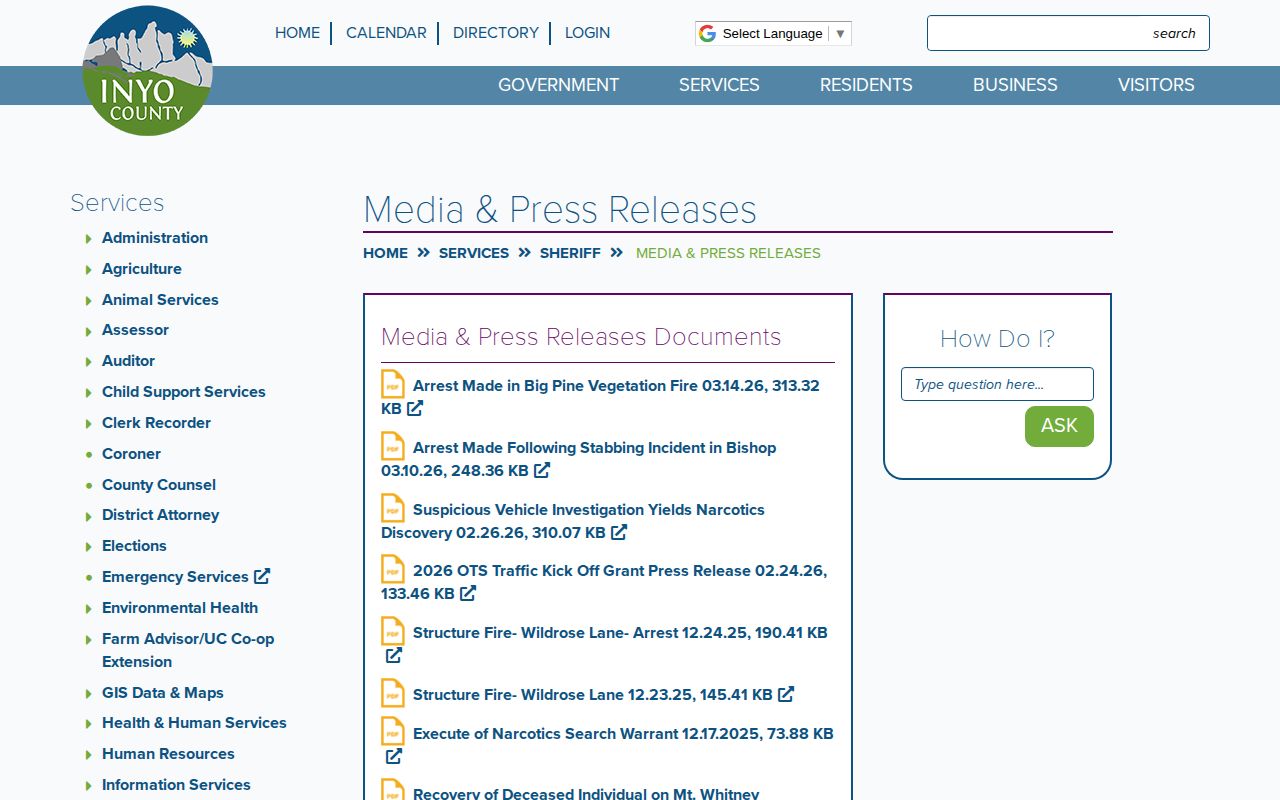Open PDF icon for Wildrose Lane Arrest 12.24.25
The width and height of the screenshot is (1280, 800).
pyautogui.click(x=393, y=632)
